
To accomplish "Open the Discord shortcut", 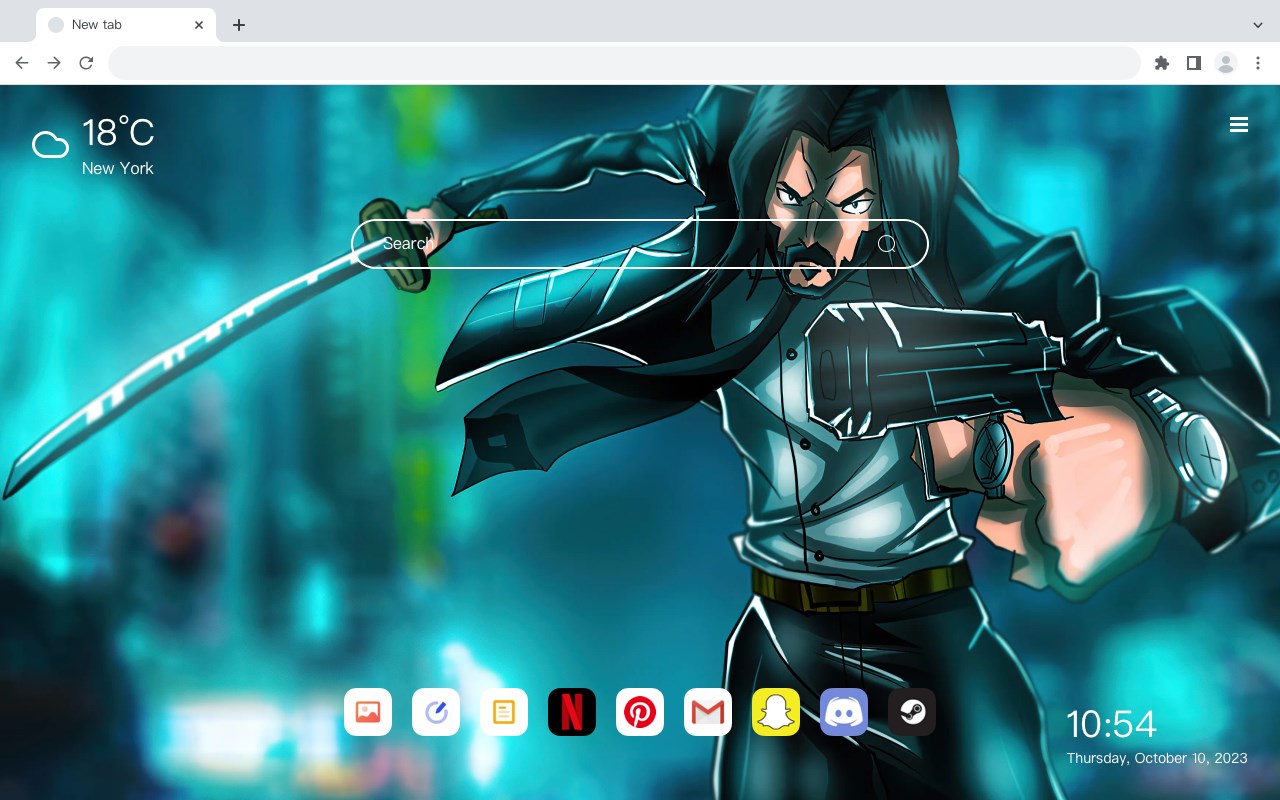I will pos(844,712).
